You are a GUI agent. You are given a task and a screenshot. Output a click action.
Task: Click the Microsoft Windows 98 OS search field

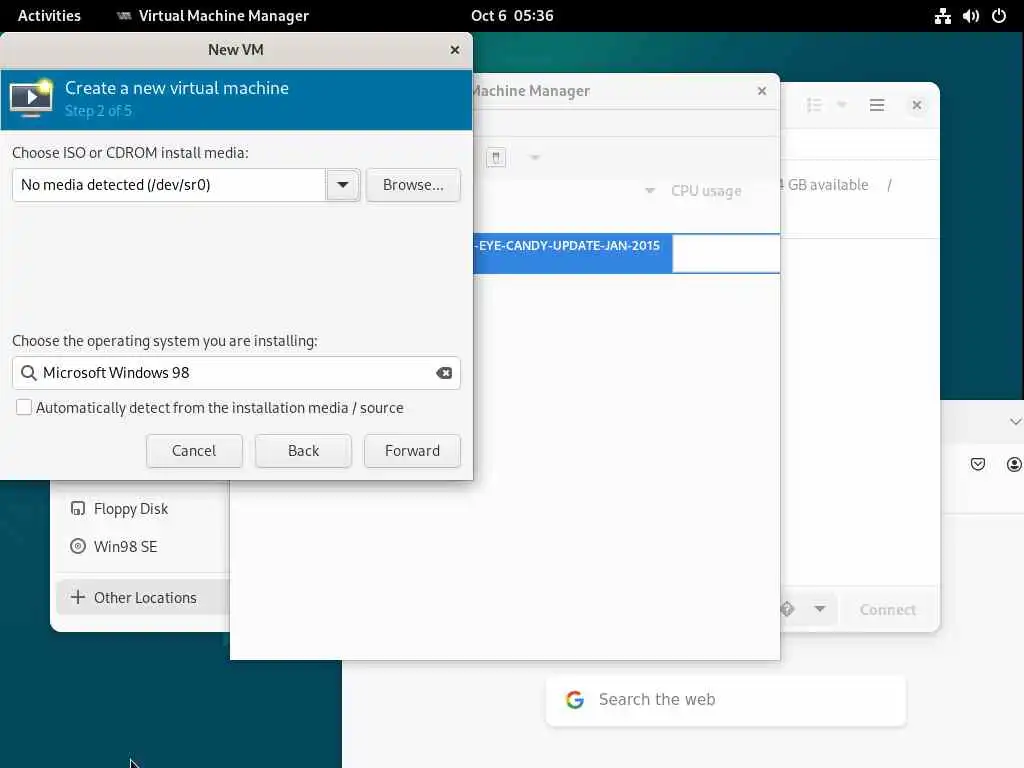pyautogui.click(x=236, y=373)
